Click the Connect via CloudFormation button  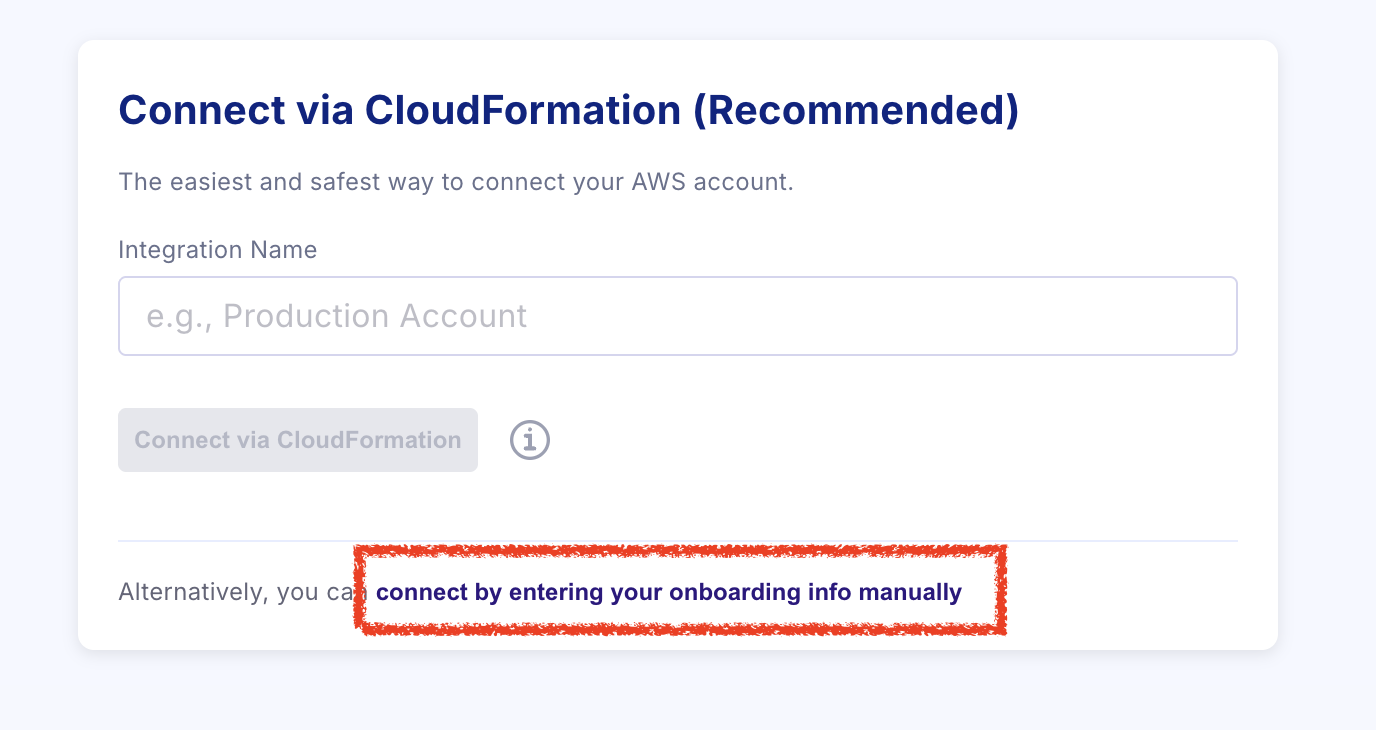(x=297, y=440)
